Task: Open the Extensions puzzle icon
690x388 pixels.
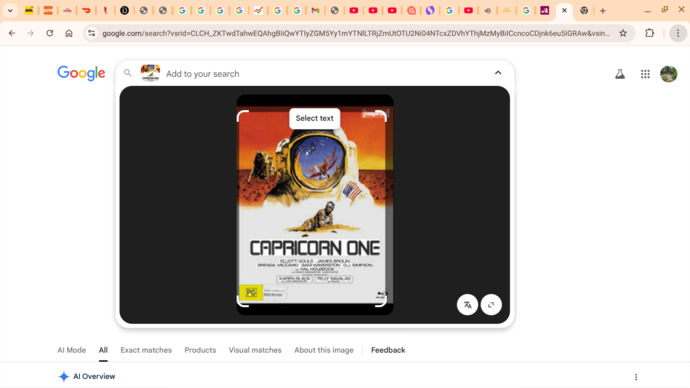Action: (x=650, y=33)
